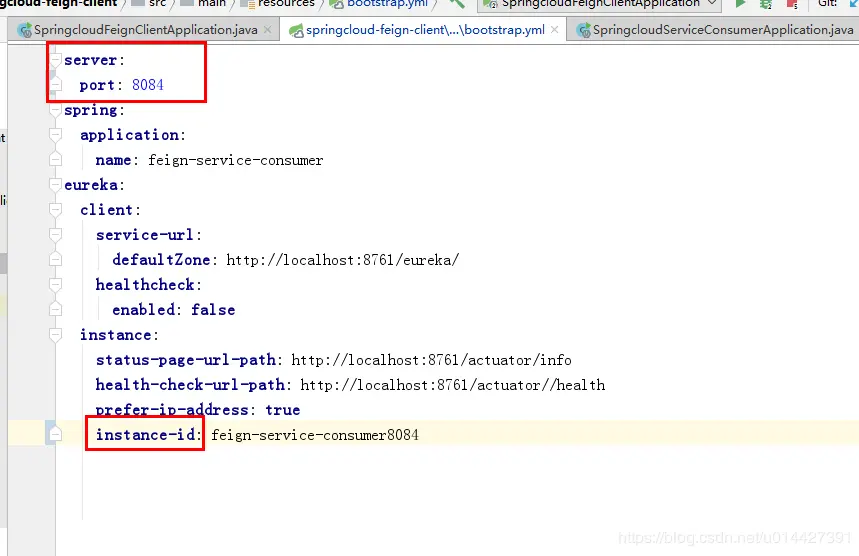Close the bootstrap.yml editor tab
This screenshot has width=859, height=556.
coord(554,30)
